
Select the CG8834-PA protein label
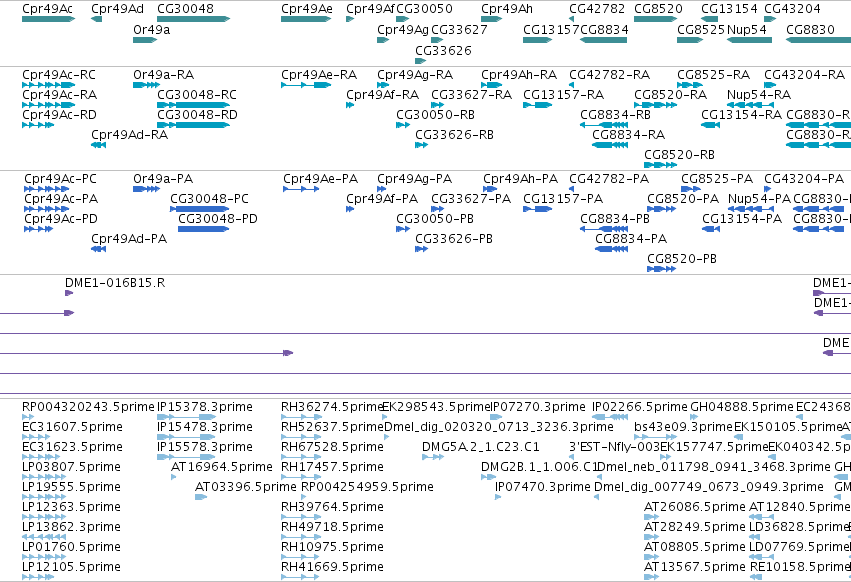[631, 239]
